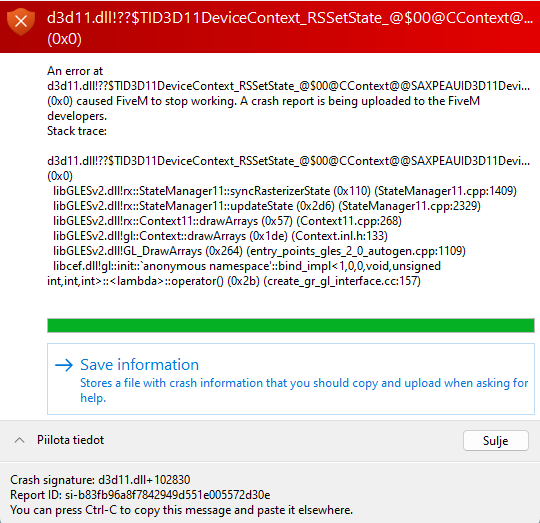Click the 'Stack trace:' label
This screenshot has height=523, width=540.
click(77, 131)
